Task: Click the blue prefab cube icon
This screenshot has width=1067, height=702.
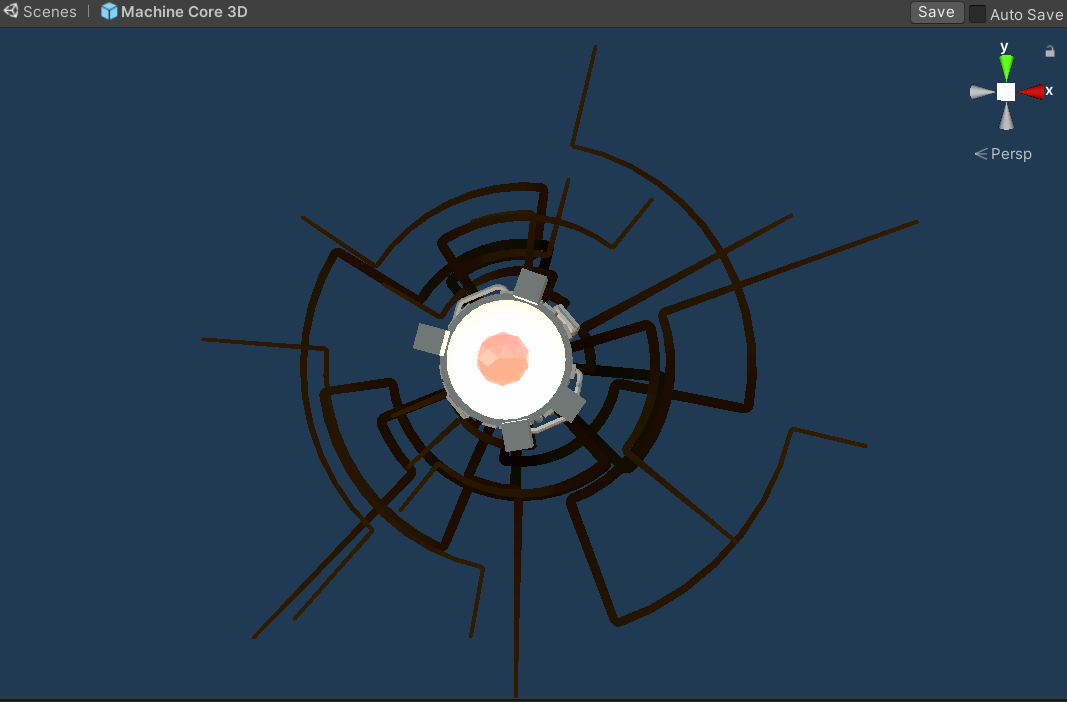Action: (x=109, y=12)
